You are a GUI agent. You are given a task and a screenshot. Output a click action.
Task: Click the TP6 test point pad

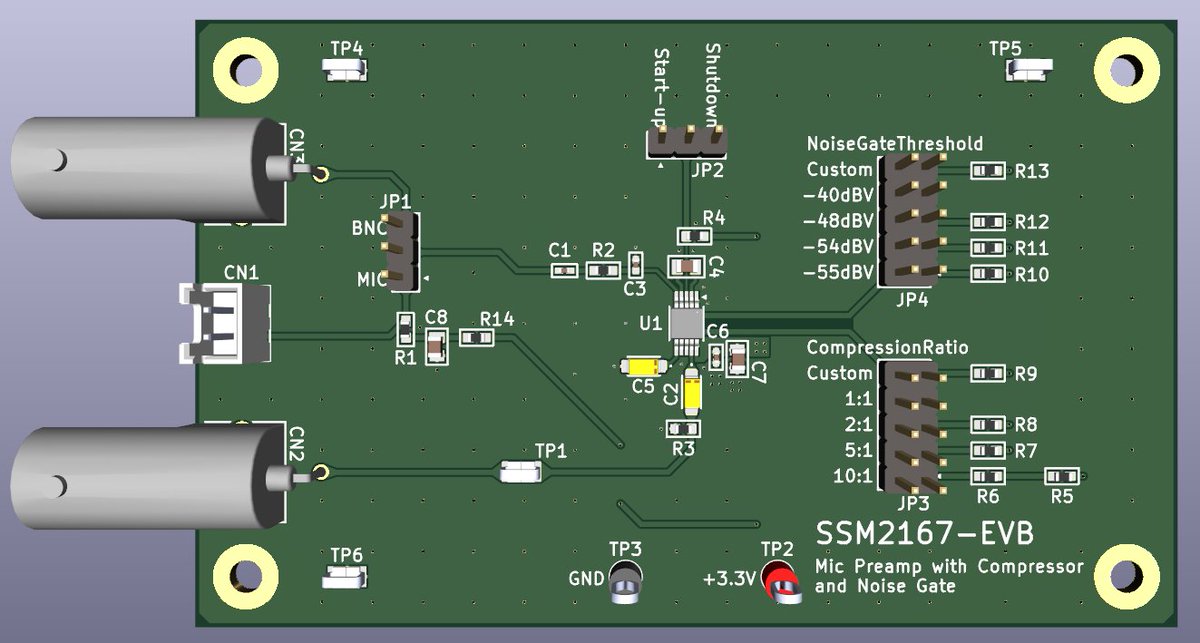pos(346,575)
